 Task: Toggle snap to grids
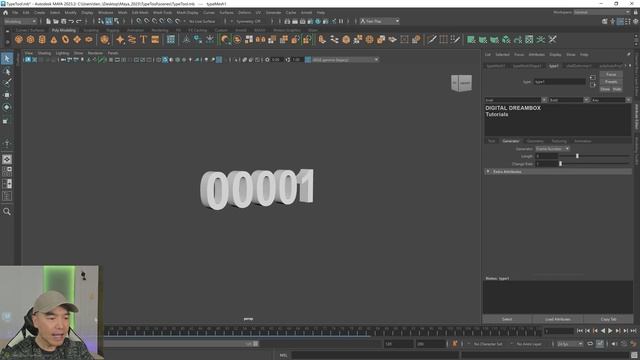[139, 21]
